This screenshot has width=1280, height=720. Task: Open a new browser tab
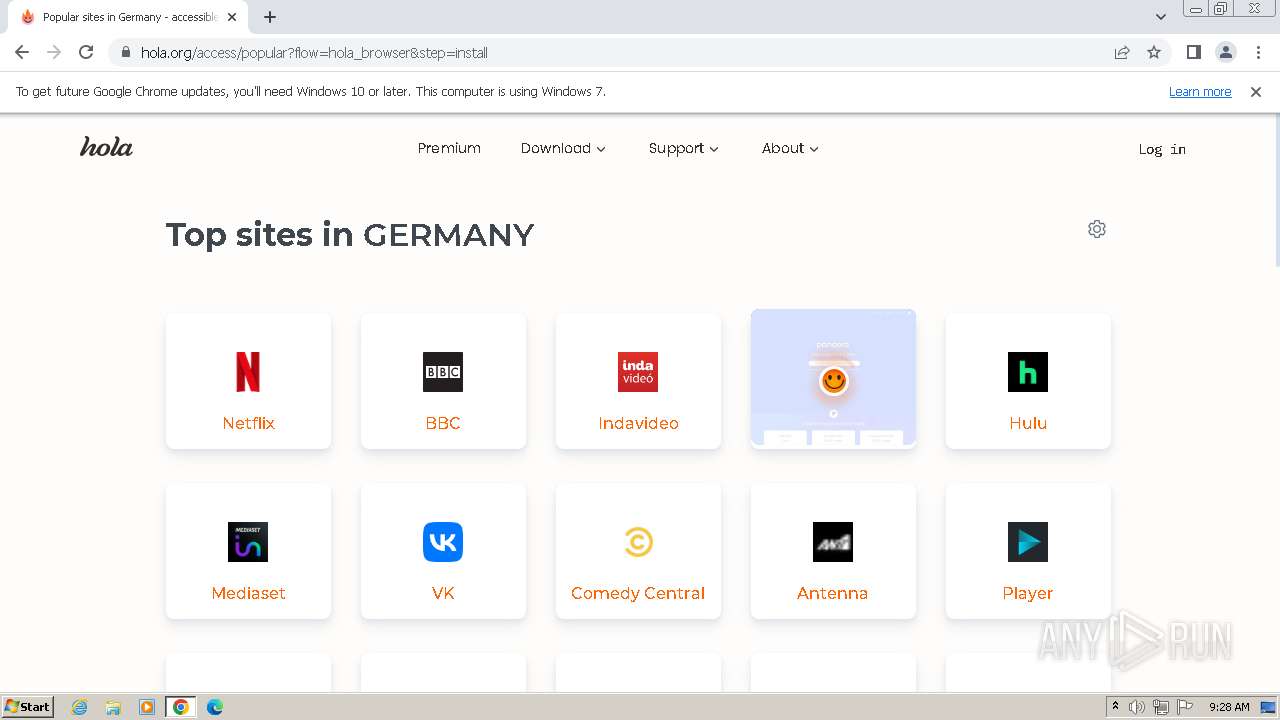(270, 17)
